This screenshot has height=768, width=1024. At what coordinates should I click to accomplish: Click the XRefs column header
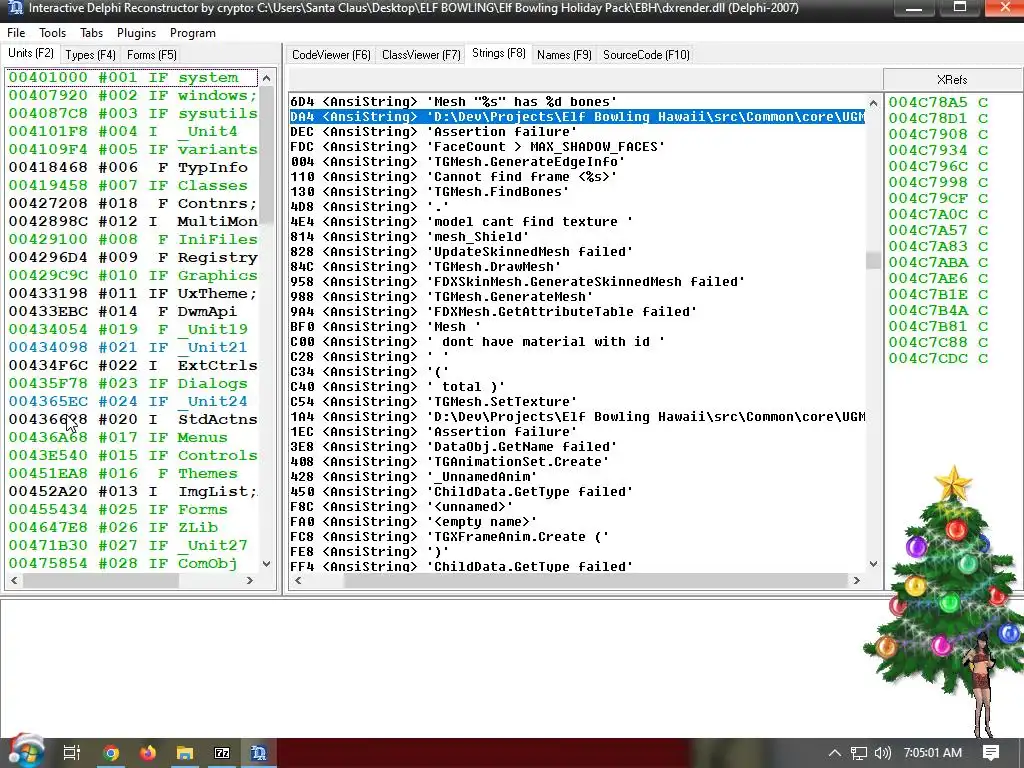(952, 80)
